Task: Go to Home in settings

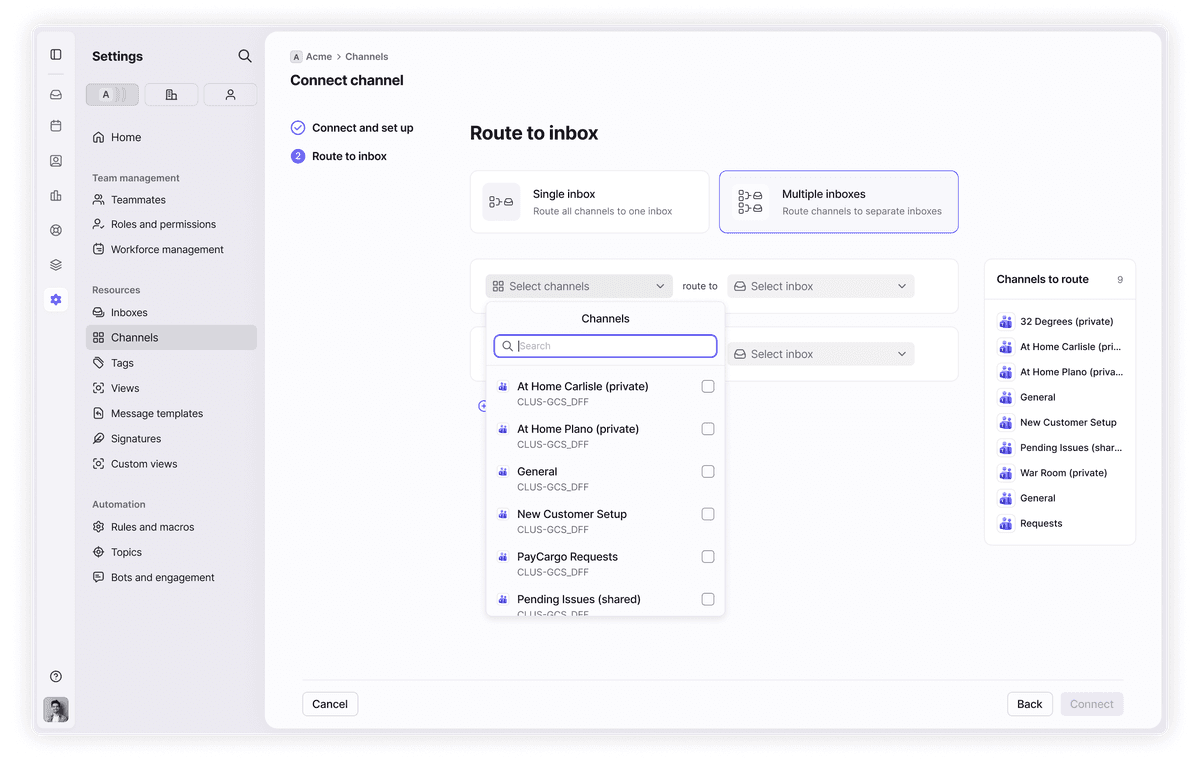Action: [x=171, y=137]
